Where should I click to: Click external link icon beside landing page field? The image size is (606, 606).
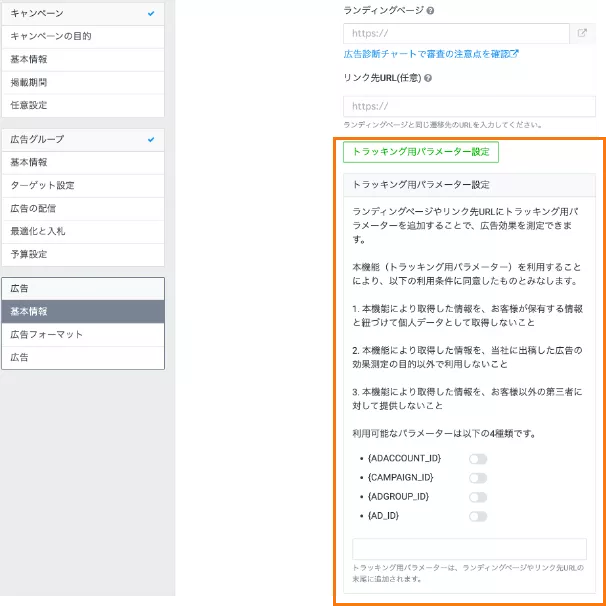click(x=583, y=34)
